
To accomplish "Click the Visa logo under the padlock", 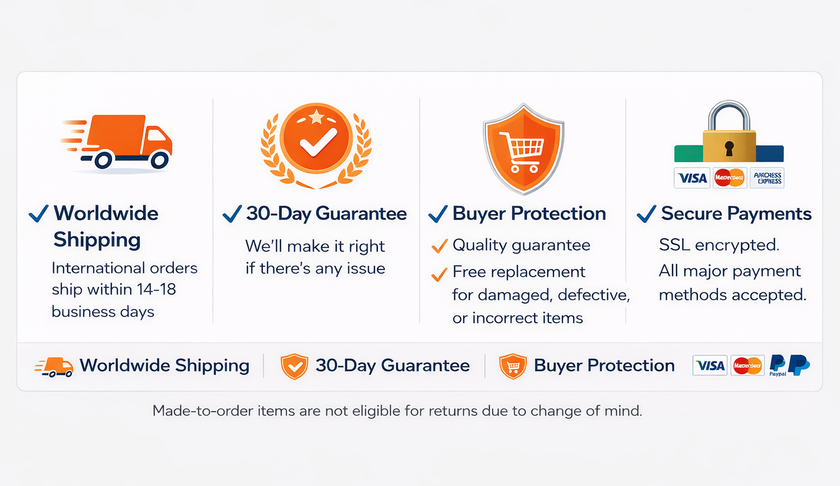I will 692,178.
